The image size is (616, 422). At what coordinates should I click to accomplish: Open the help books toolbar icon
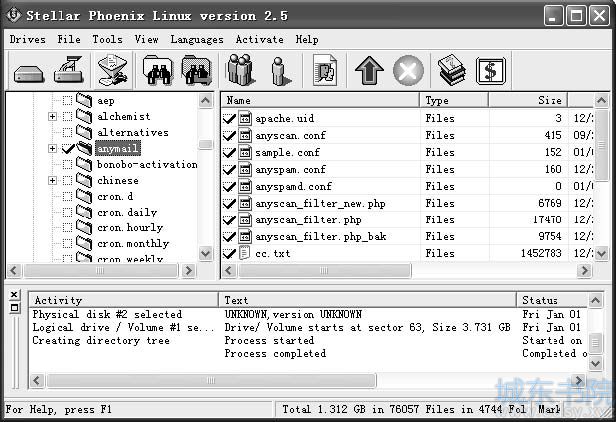pyautogui.click(x=452, y=70)
